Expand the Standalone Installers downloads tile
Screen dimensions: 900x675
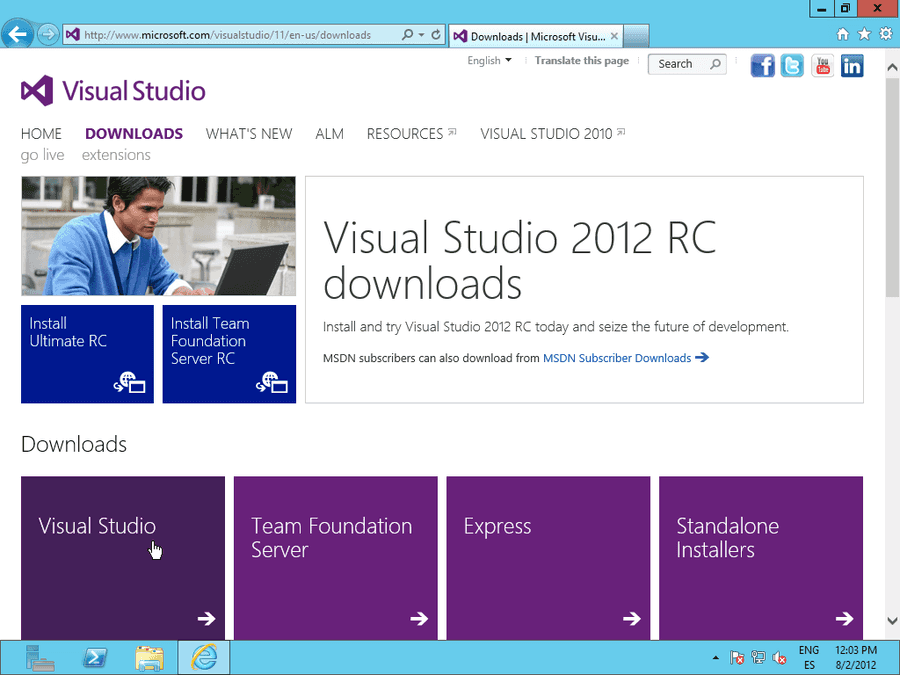point(761,558)
